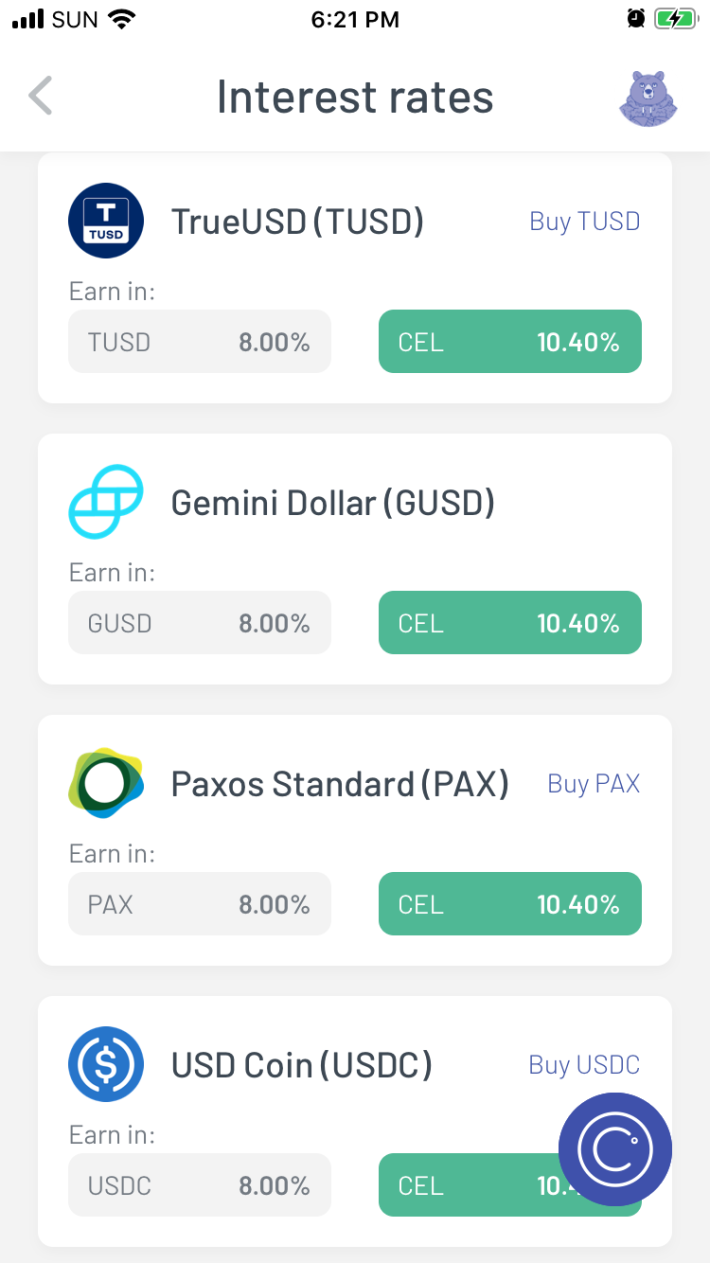Select TUSD earn option at 8.00%

199,342
